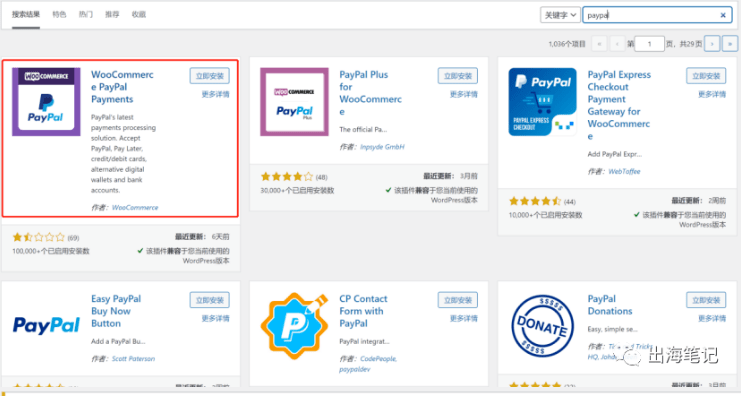Focus the plugin search field containing paypal
This screenshot has width=741, height=396.
(x=657, y=15)
